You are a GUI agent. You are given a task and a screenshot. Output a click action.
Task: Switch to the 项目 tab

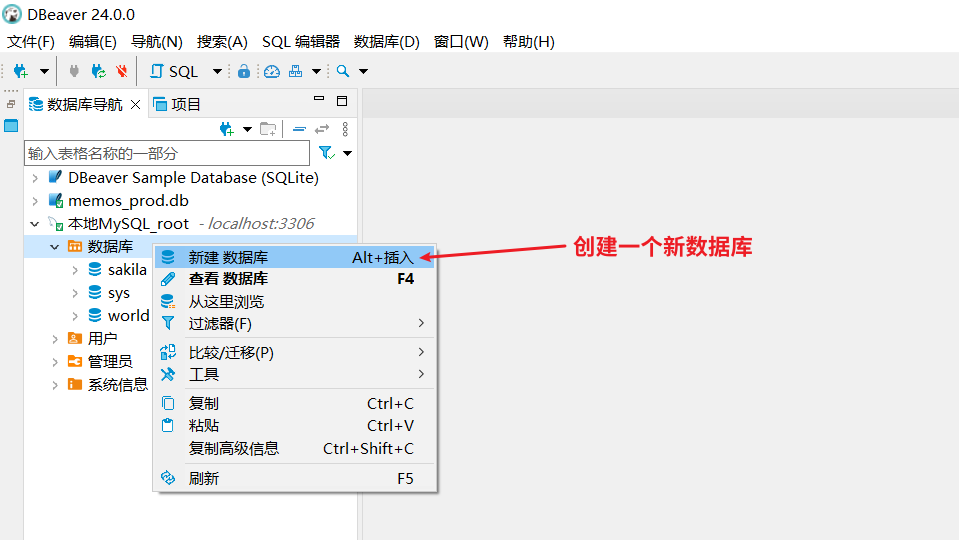click(x=177, y=105)
